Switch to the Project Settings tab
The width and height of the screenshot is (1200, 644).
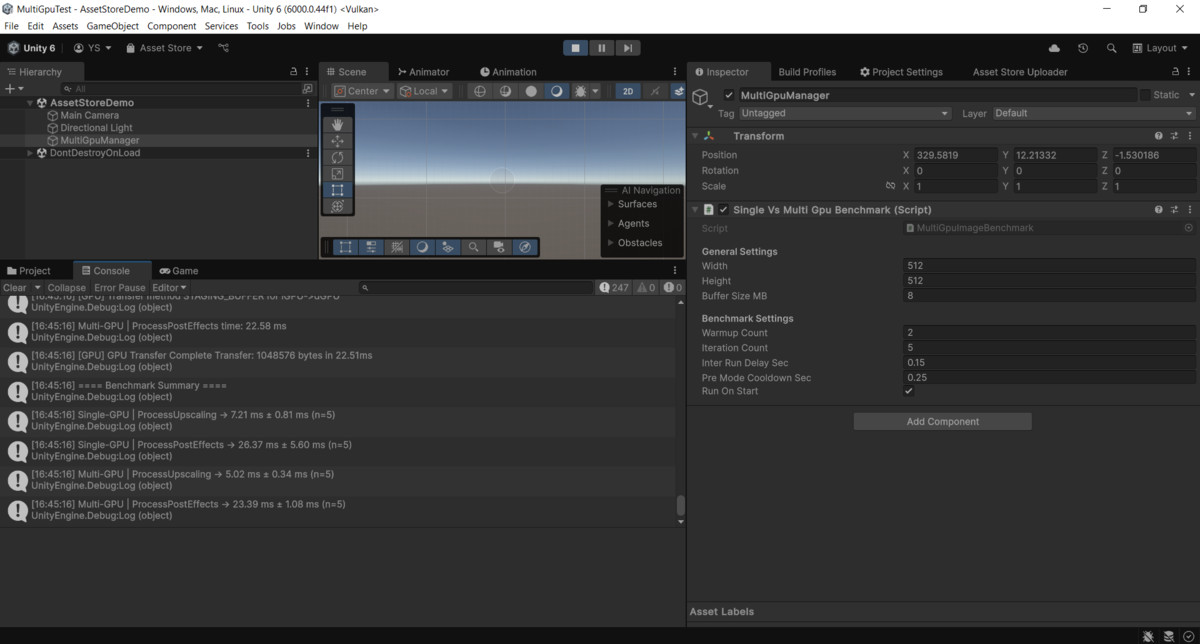pyautogui.click(x=900, y=72)
